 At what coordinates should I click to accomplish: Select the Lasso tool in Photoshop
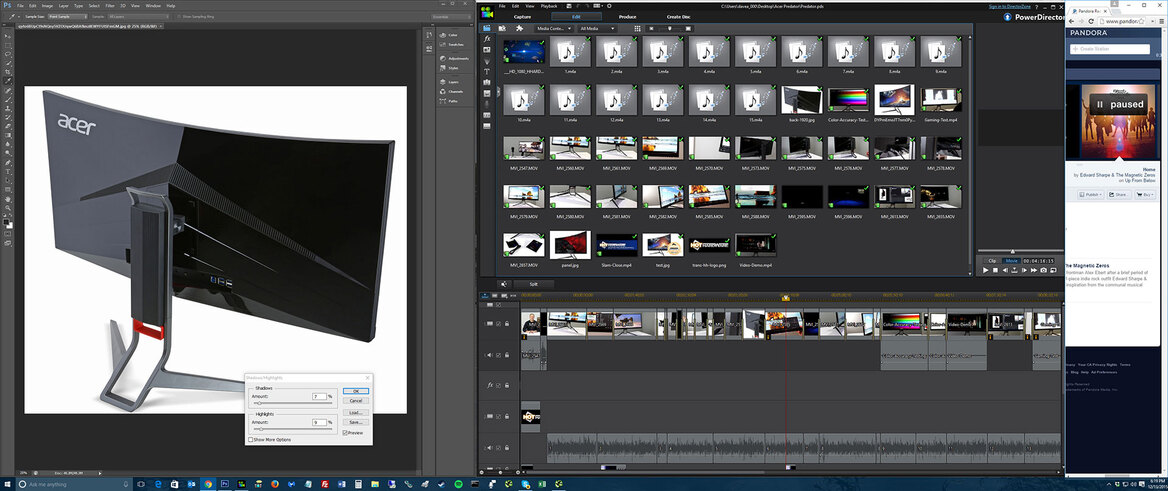[7, 54]
